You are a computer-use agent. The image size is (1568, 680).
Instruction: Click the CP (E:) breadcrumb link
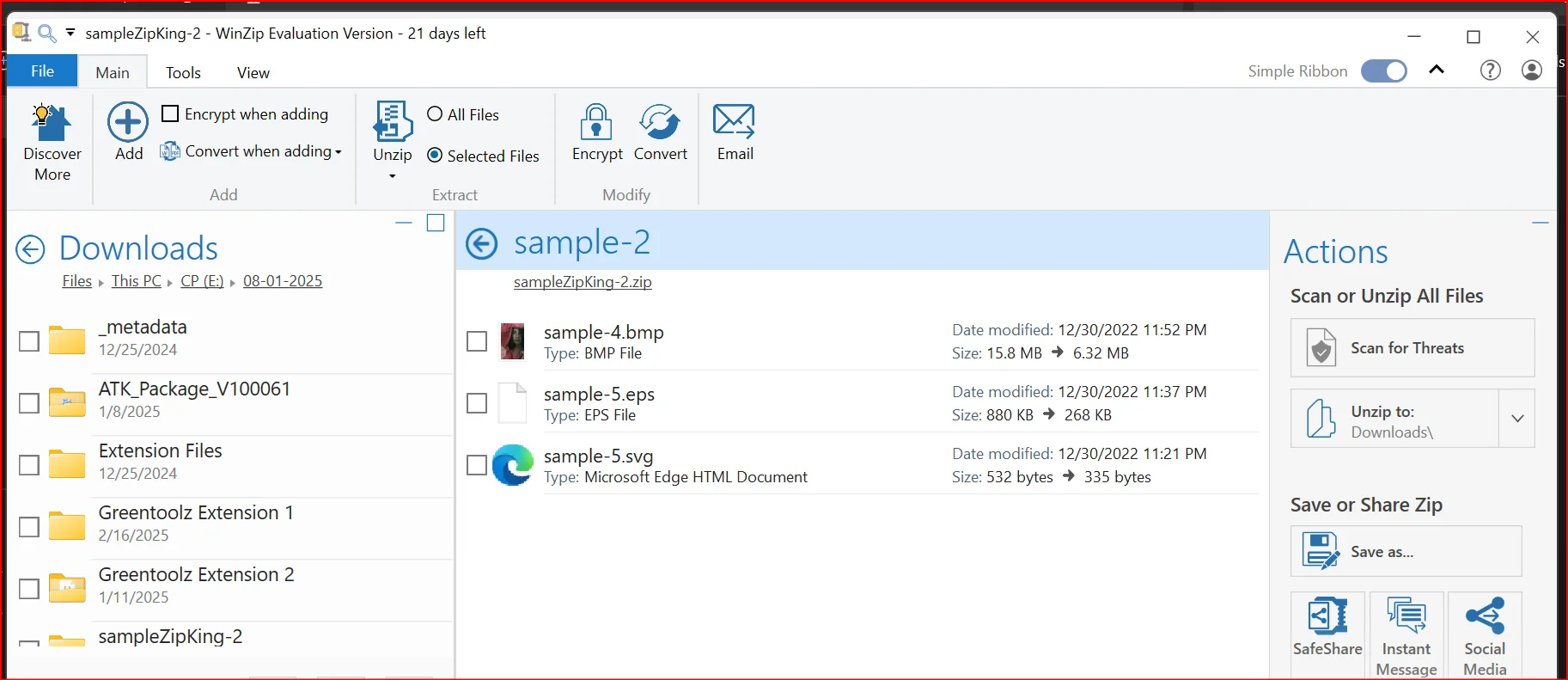point(202,281)
